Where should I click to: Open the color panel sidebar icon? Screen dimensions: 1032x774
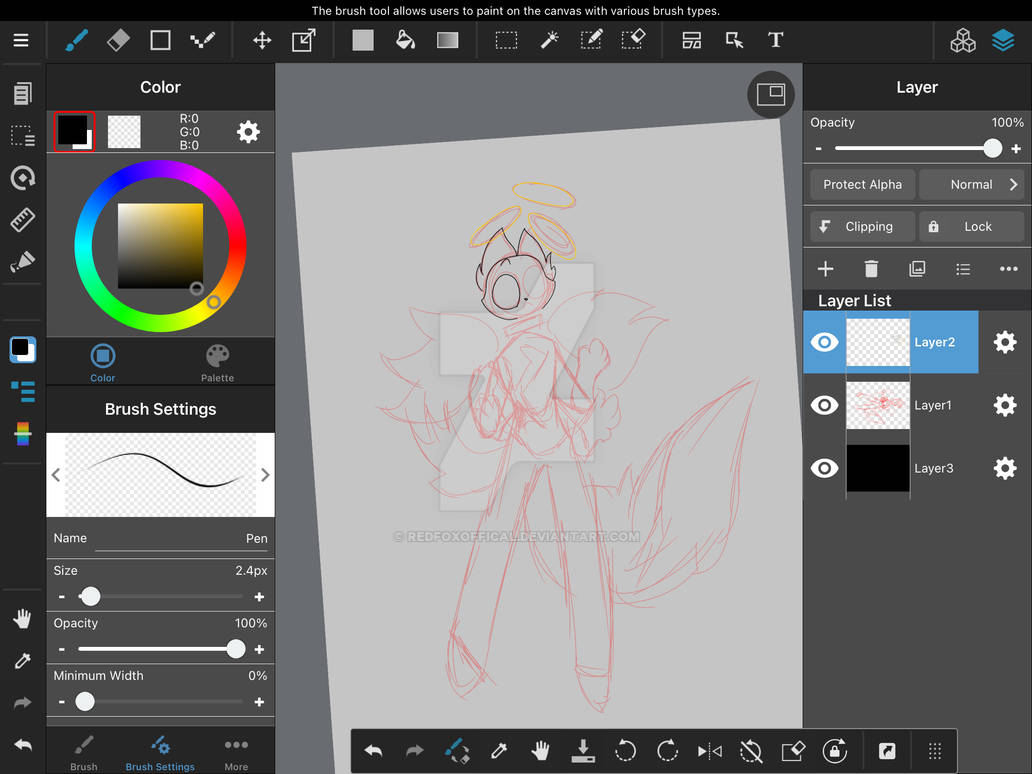(x=22, y=349)
